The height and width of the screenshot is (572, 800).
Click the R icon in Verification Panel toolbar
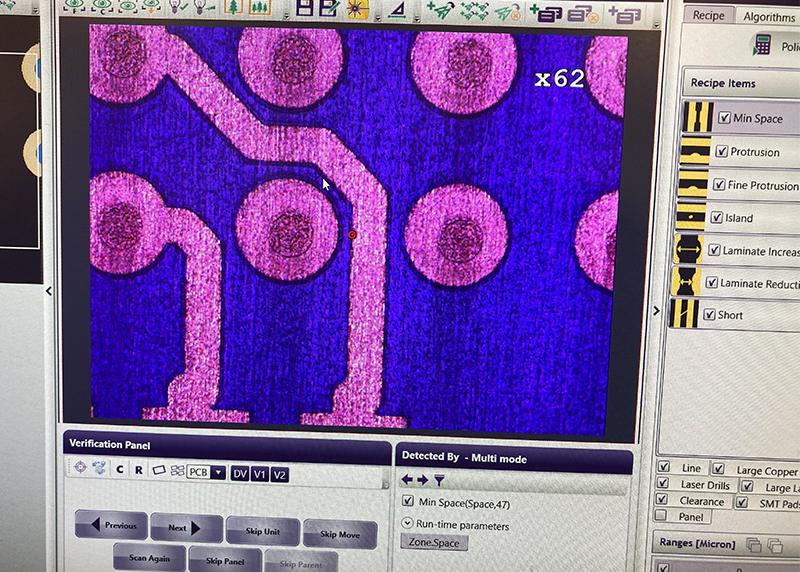coord(139,469)
